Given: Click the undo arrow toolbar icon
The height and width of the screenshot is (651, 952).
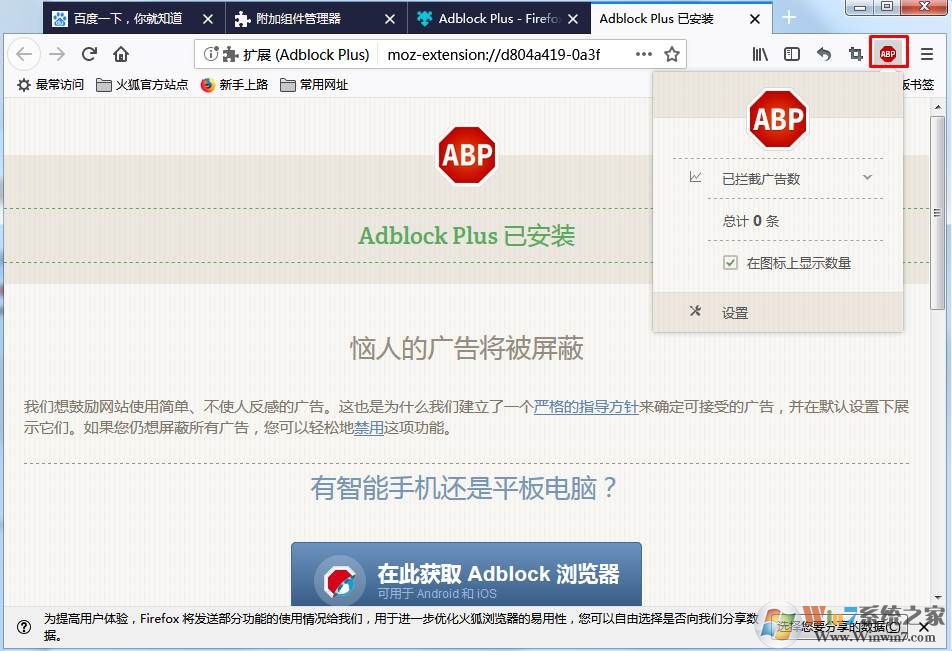Looking at the screenshot, I should pos(824,54).
